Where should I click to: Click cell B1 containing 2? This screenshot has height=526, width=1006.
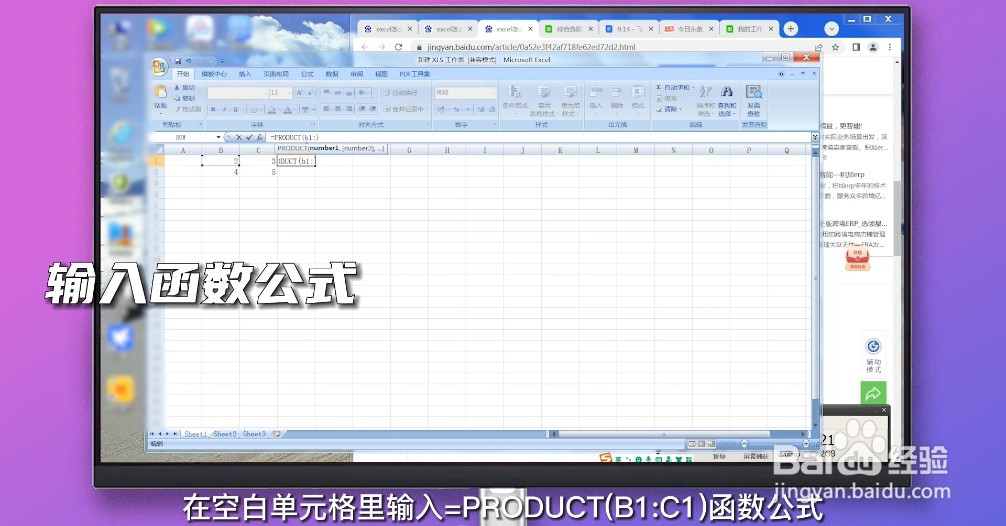tap(220, 161)
